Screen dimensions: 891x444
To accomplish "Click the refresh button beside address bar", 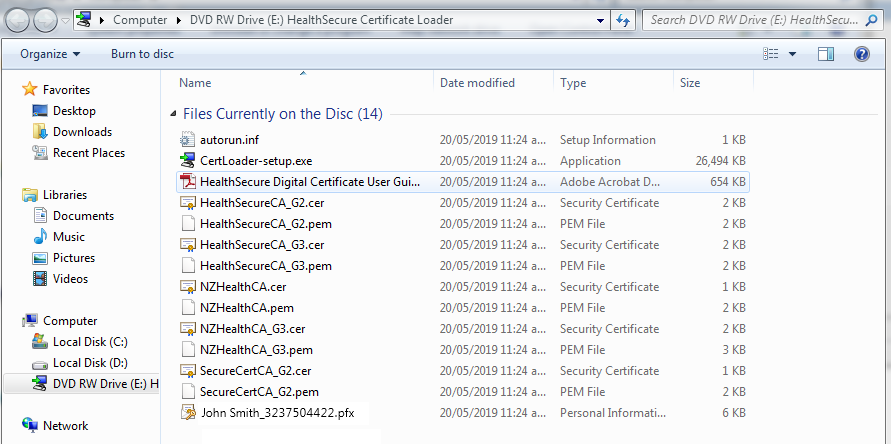I will pos(623,19).
